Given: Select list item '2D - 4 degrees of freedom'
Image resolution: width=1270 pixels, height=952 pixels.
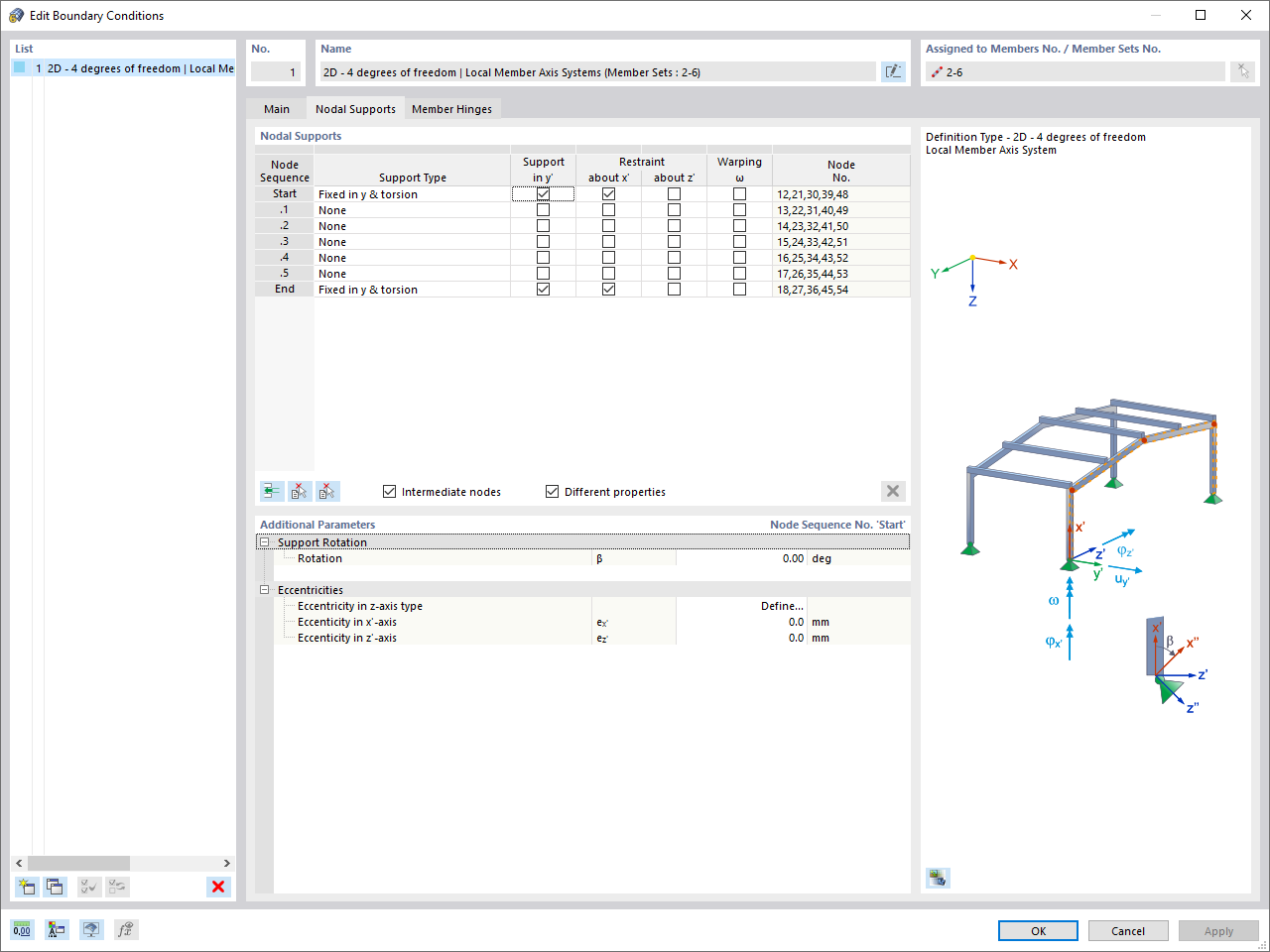Looking at the screenshot, I should (124, 68).
